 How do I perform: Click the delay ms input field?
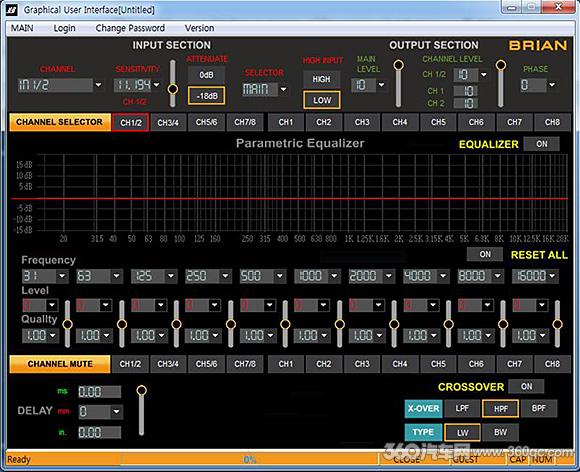point(100,392)
